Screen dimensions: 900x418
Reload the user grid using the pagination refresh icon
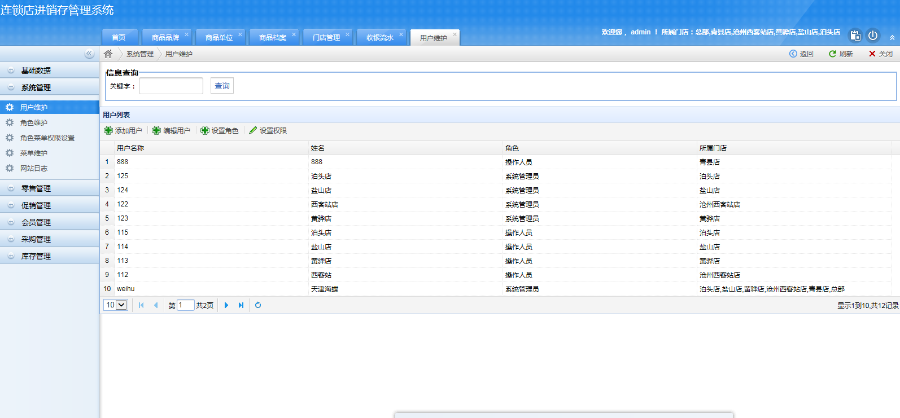coord(258,304)
